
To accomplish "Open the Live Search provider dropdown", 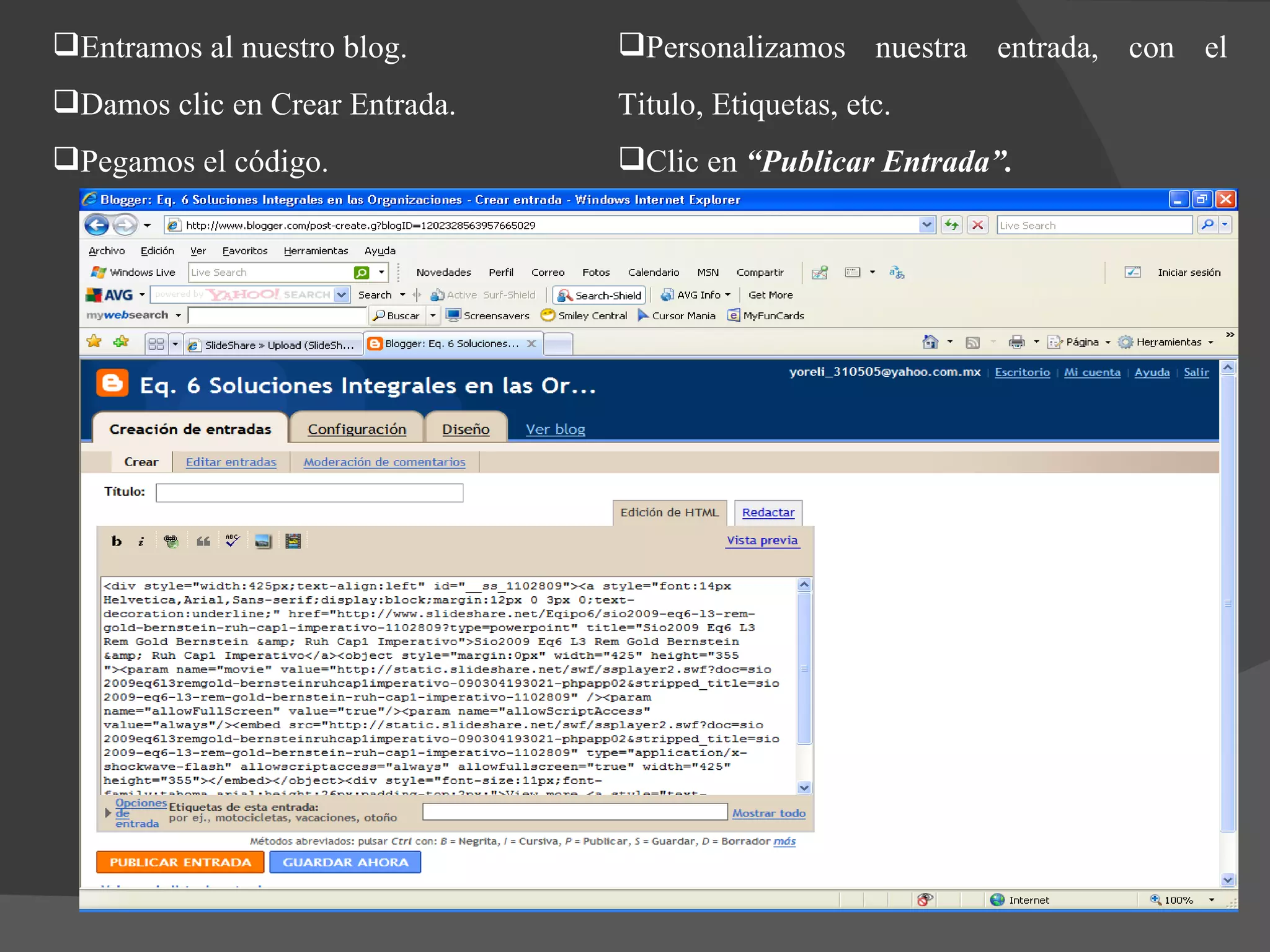I will click(x=1225, y=225).
